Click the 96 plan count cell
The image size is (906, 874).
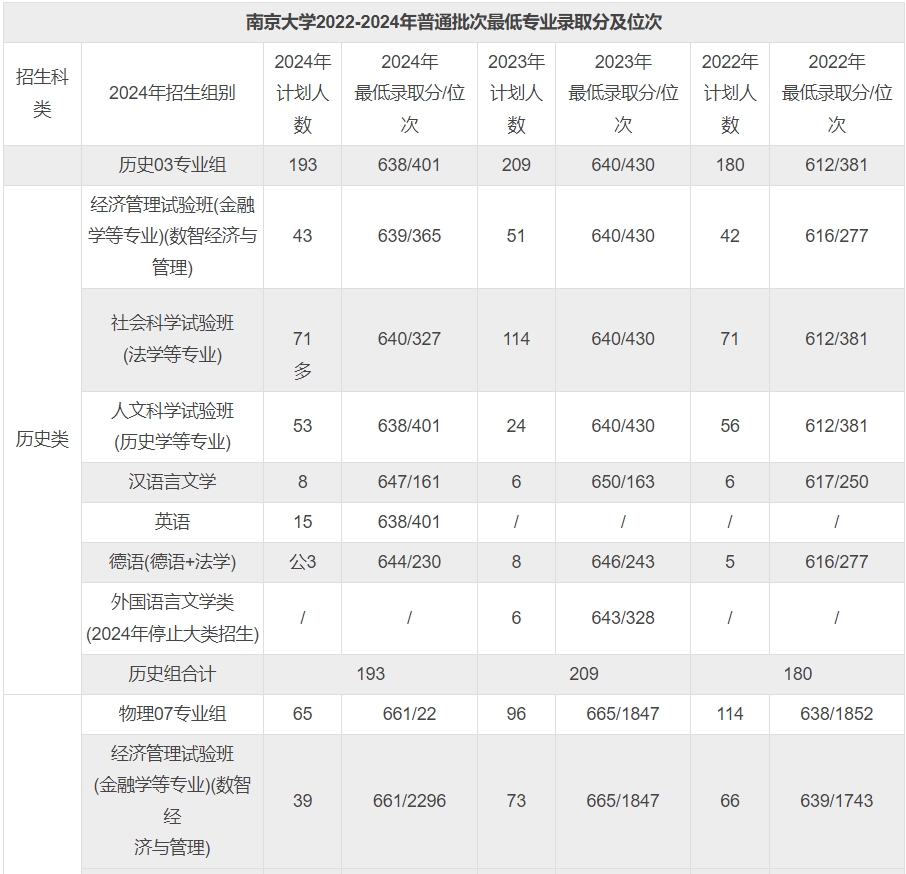(516, 714)
